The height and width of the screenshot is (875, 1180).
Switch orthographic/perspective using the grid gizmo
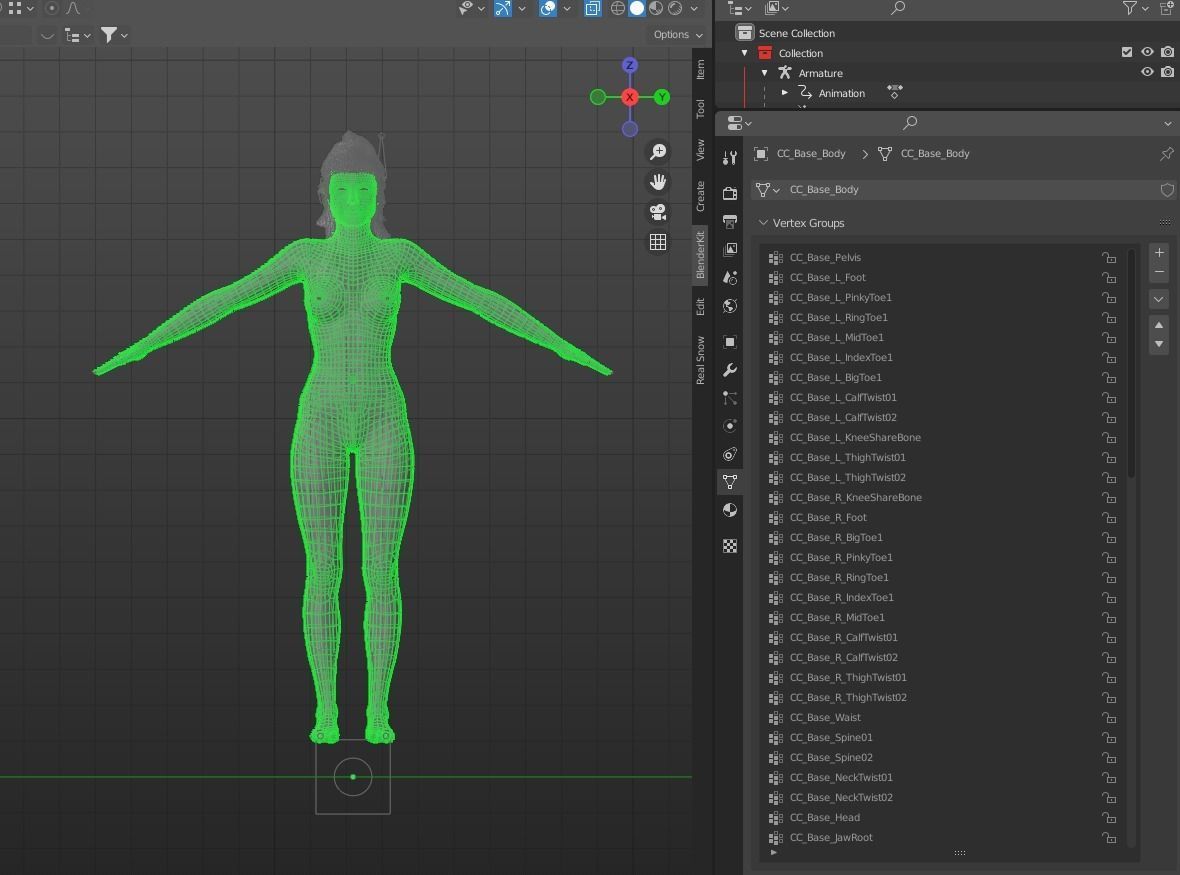[658, 242]
